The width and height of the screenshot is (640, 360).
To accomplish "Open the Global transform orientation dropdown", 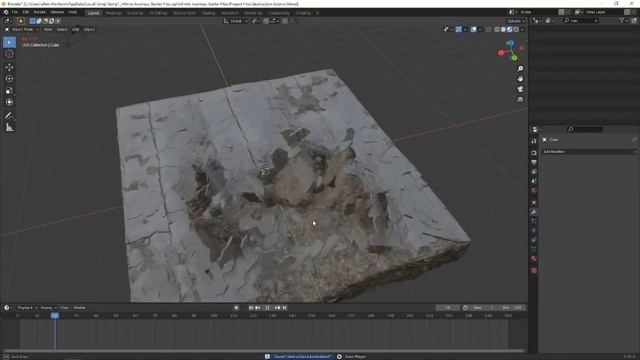I will [x=236, y=21].
